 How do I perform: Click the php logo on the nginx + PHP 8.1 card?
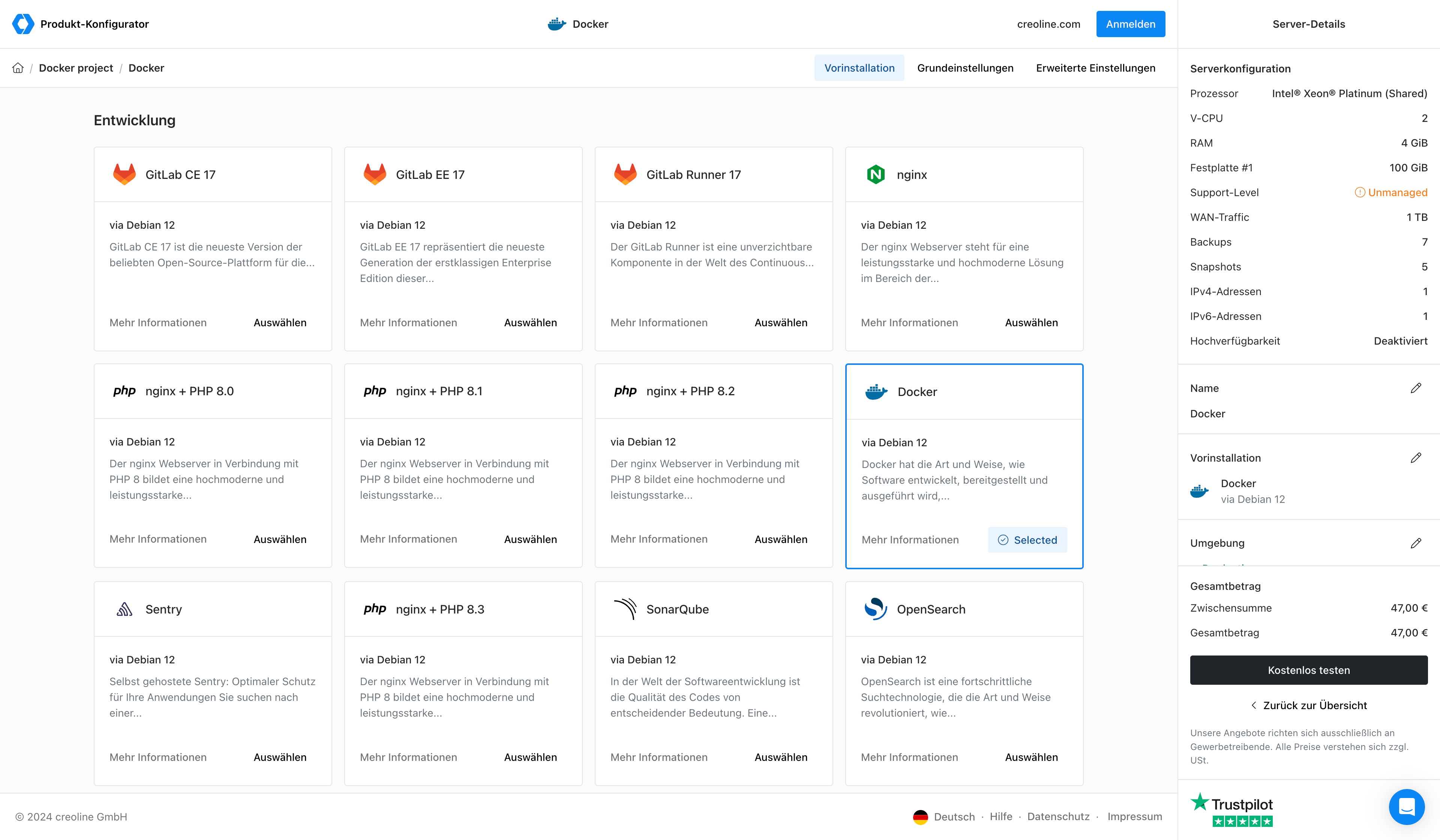pyautogui.click(x=375, y=391)
